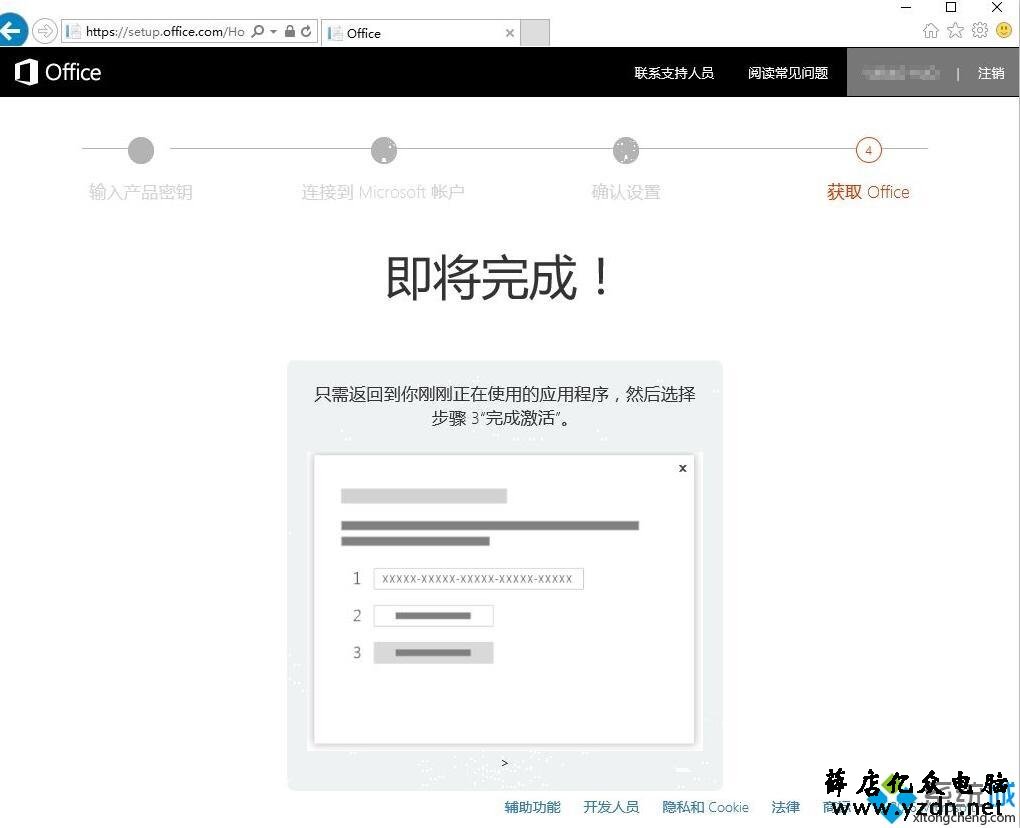Viewport: 1020px width, 828px height.
Task: Click the search magnifier icon in address bar
Action: tap(258, 31)
